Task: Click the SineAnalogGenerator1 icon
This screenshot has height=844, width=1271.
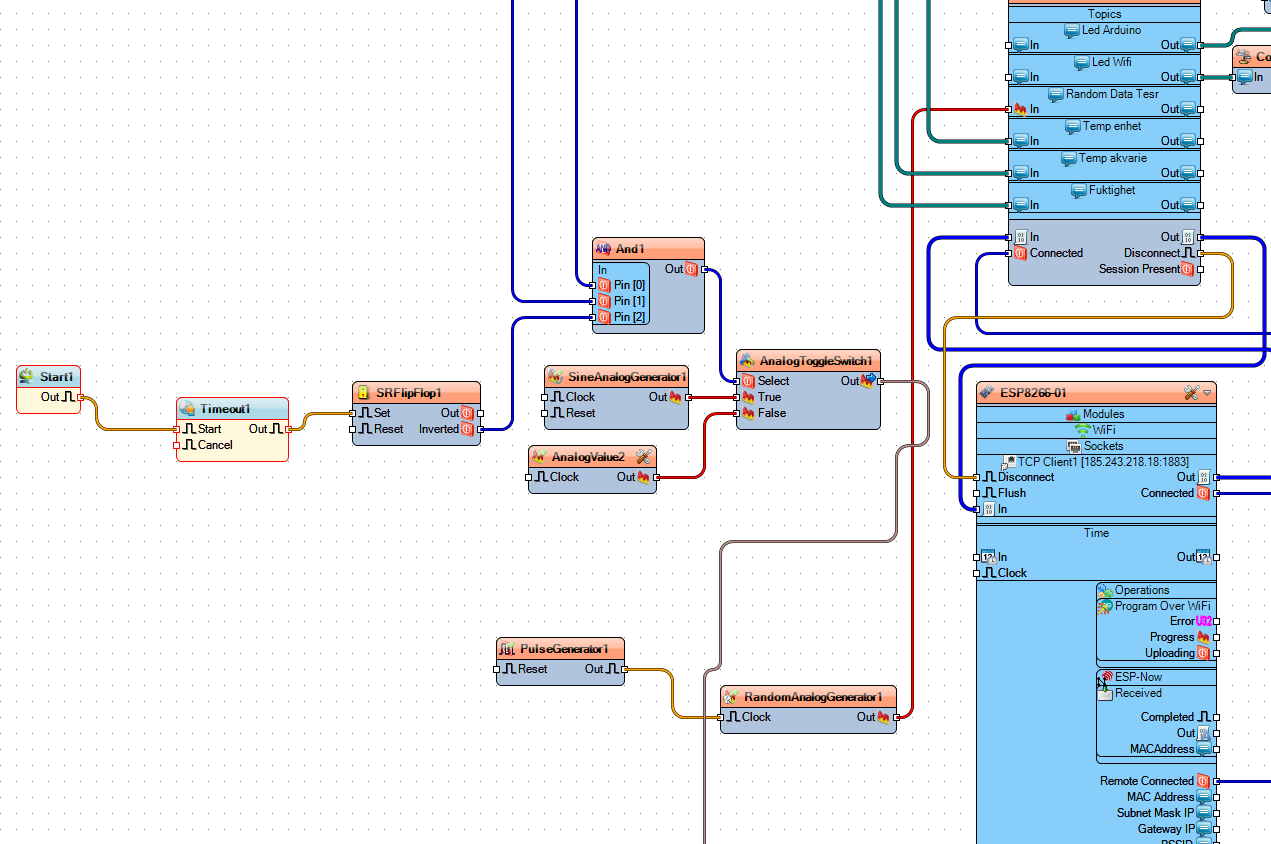Action: click(555, 377)
